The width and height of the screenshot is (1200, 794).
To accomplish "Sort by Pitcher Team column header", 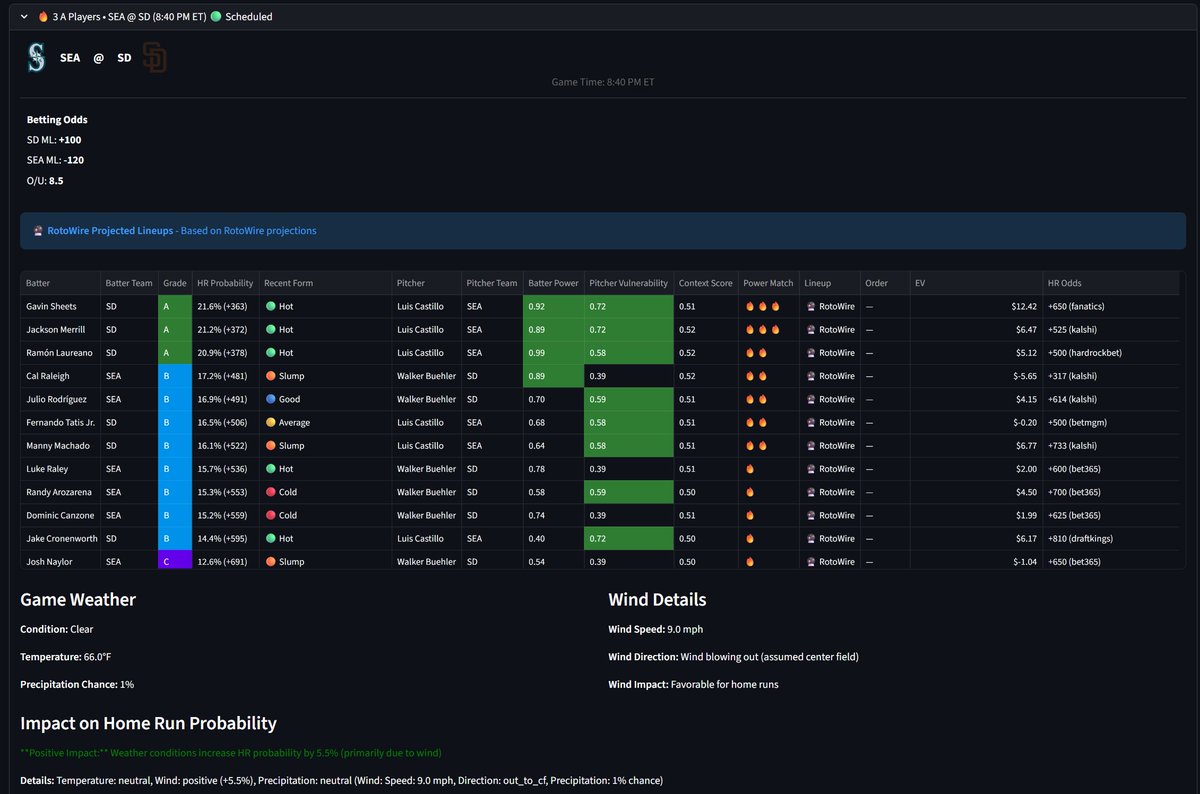I will (492, 283).
